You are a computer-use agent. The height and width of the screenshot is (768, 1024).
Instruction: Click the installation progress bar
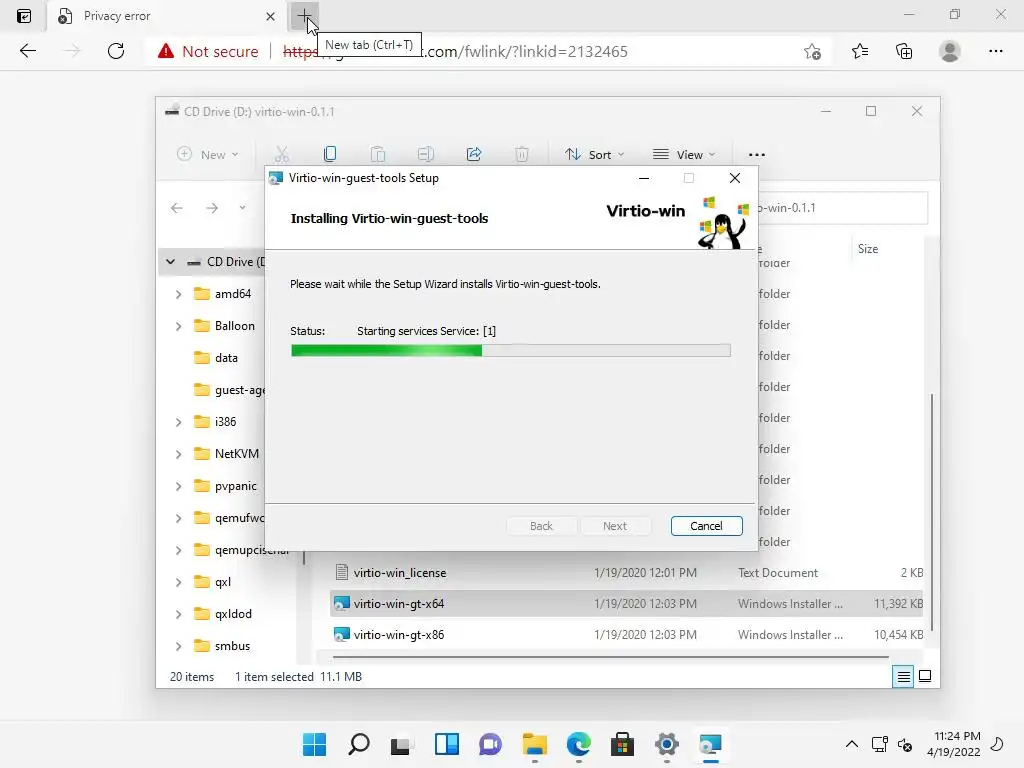click(x=511, y=351)
